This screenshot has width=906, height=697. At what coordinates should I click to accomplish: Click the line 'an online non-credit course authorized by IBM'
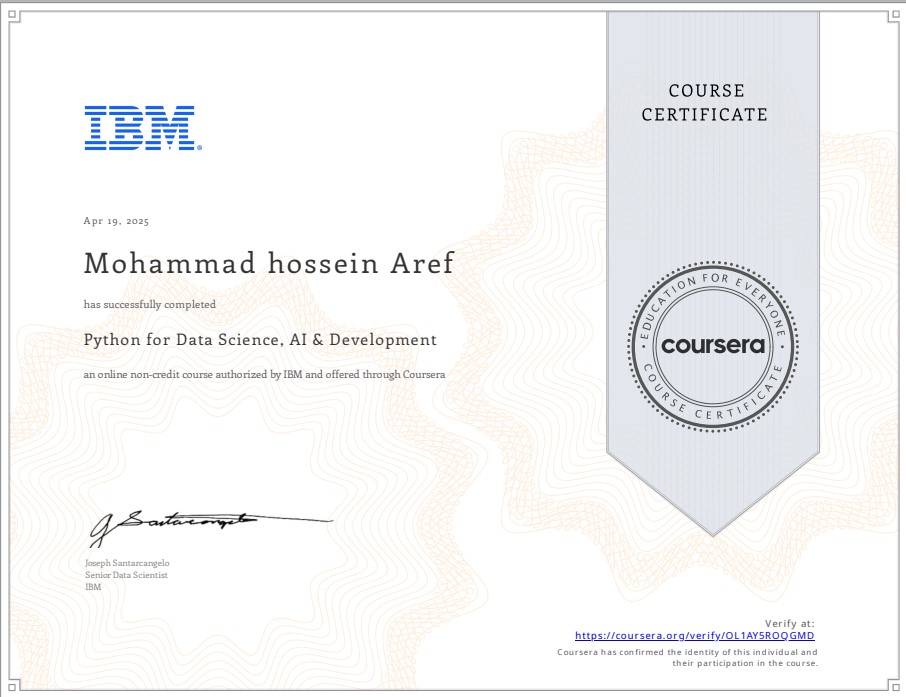(x=264, y=375)
